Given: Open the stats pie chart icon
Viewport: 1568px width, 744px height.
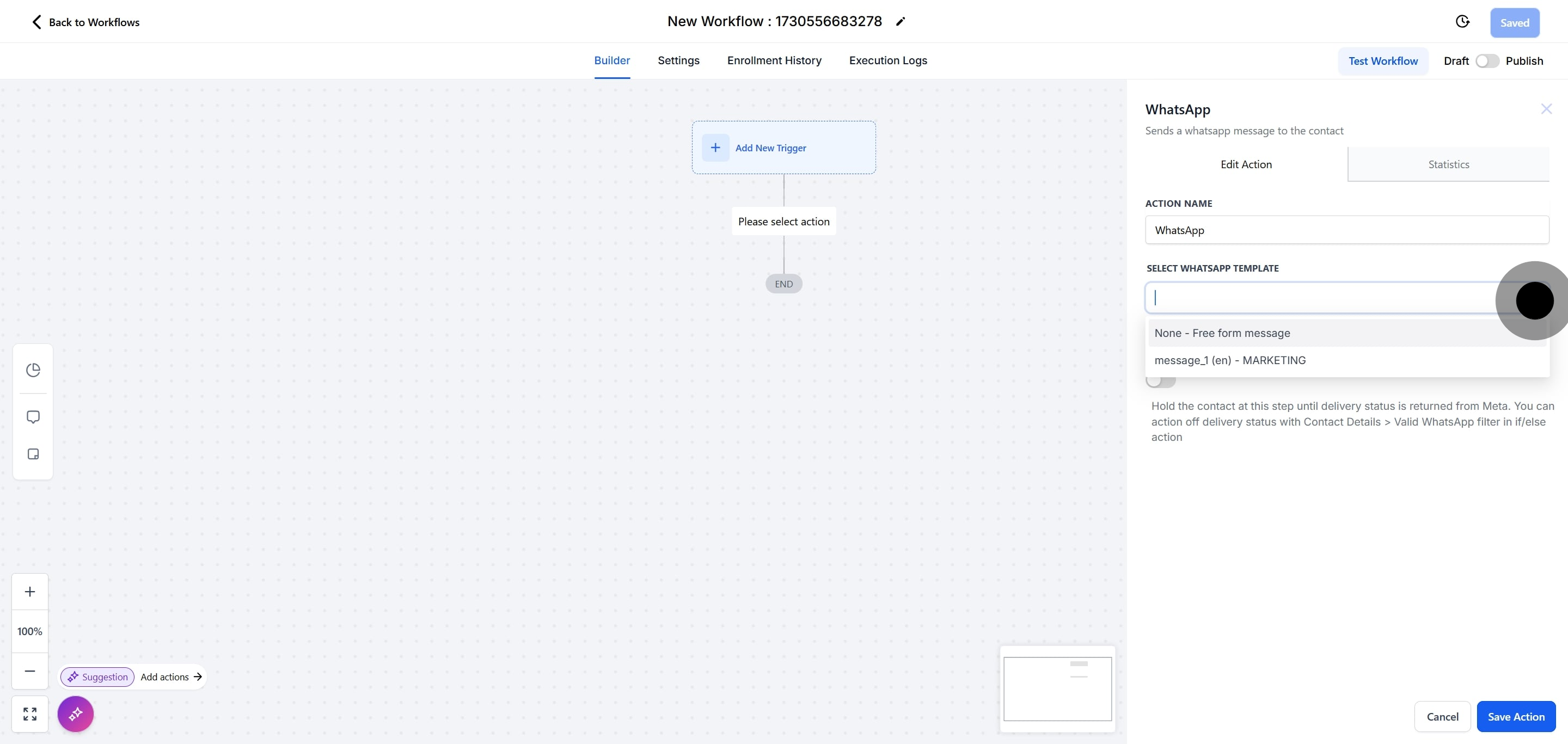Looking at the screenshot, I should (x=33, y=370).
